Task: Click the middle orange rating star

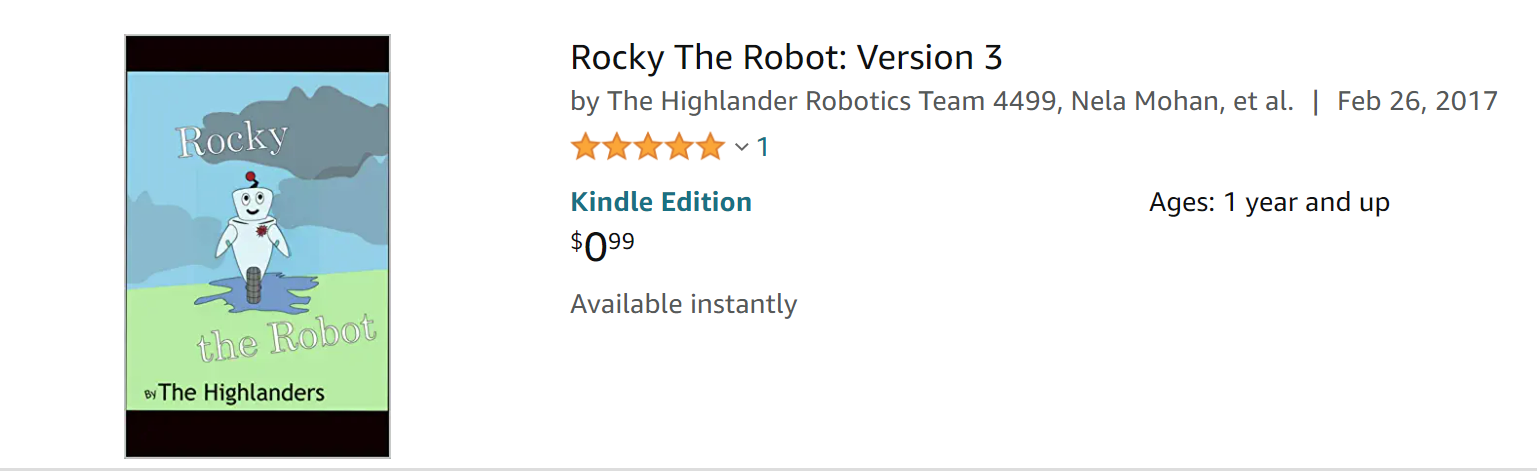Action: tap(648, 147)
